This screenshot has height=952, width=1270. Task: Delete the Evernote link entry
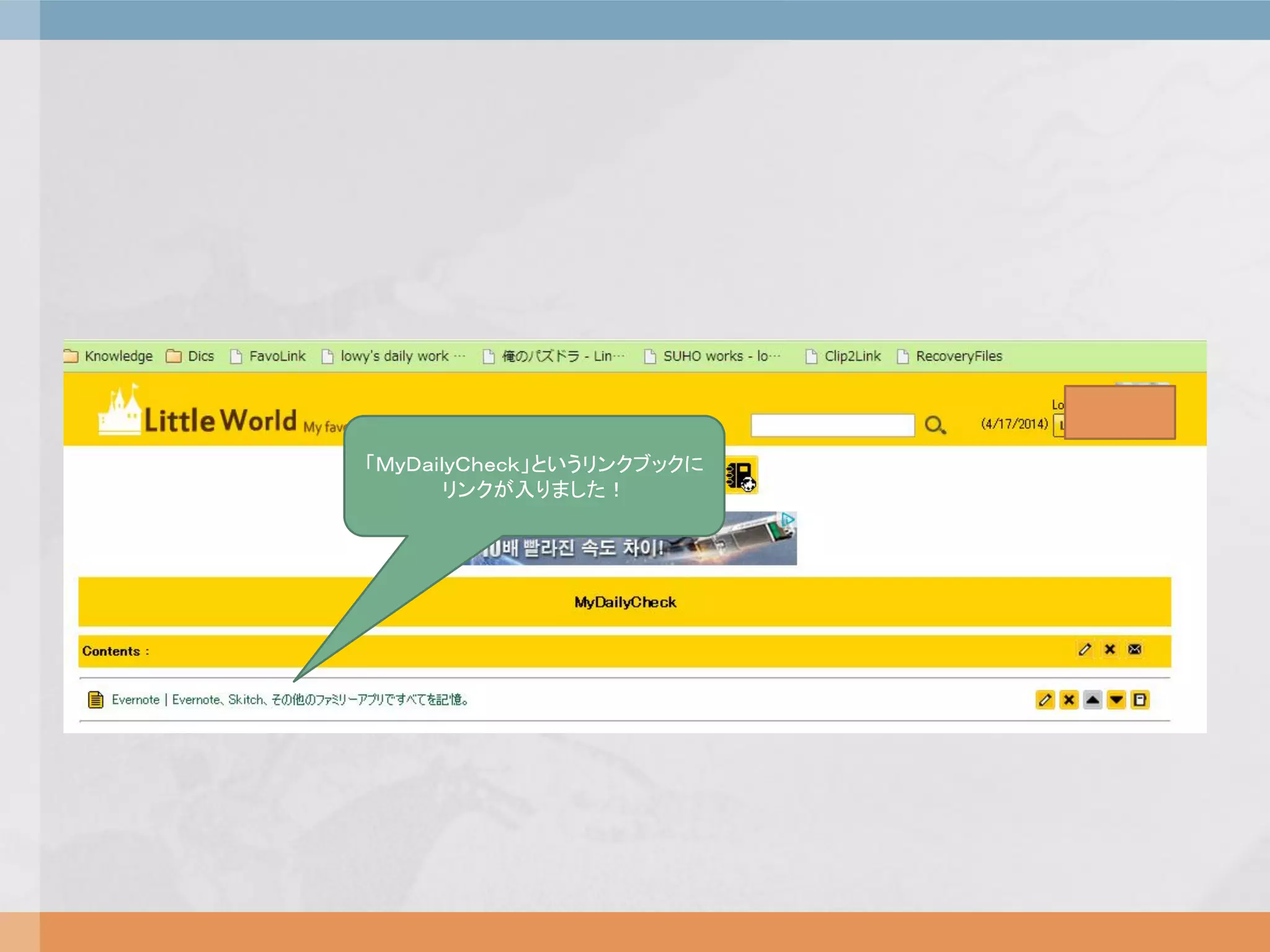(x=1068, y=700)
